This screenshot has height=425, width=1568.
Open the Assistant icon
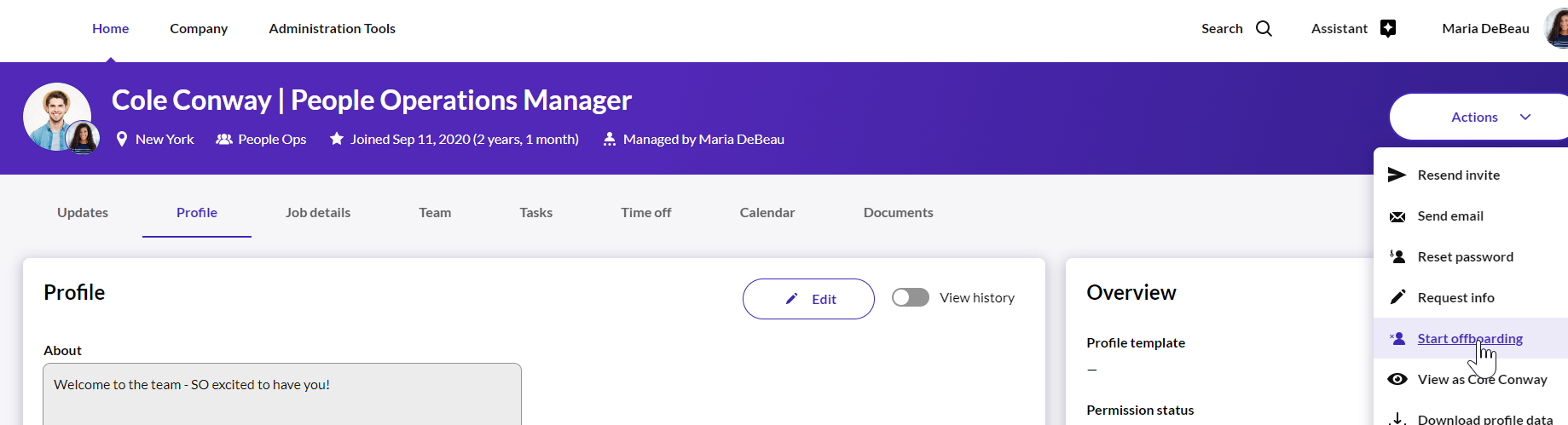pos(1388,29)
